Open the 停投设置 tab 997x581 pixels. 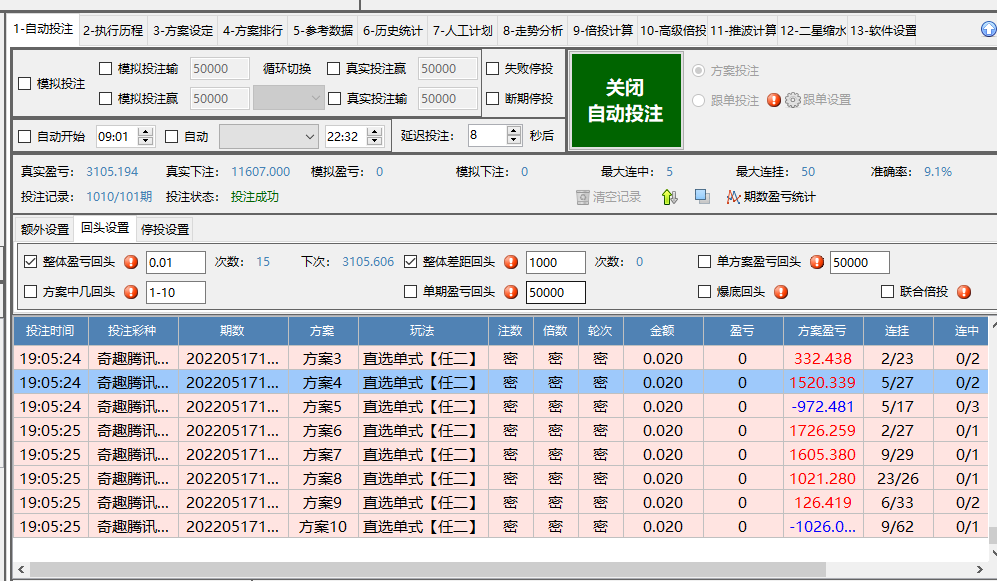point(164,229)
